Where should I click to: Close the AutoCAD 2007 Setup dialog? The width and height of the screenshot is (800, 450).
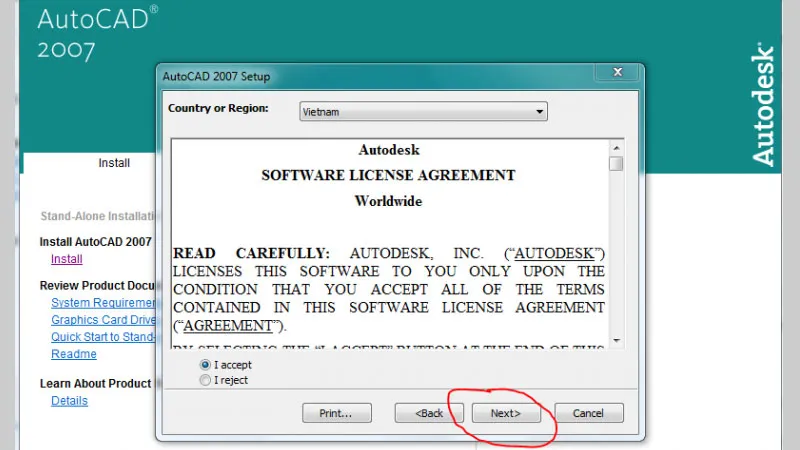(x=619, y=75)
